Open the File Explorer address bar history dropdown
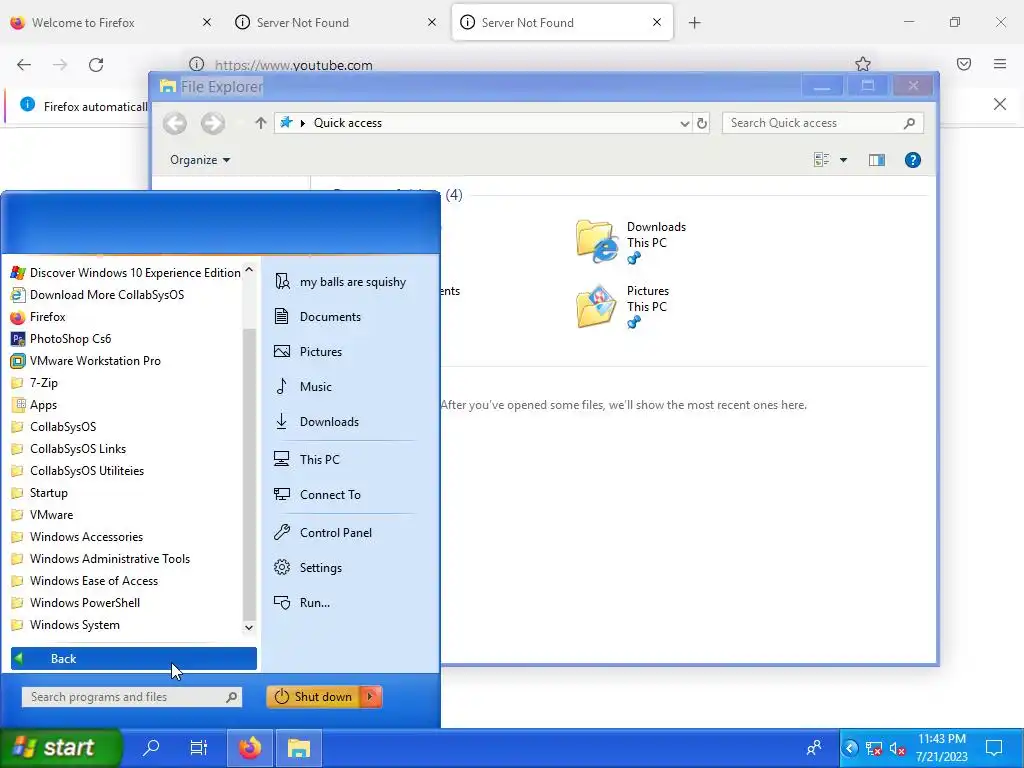Screen dimensions: 1024x768 coord(684,123)
